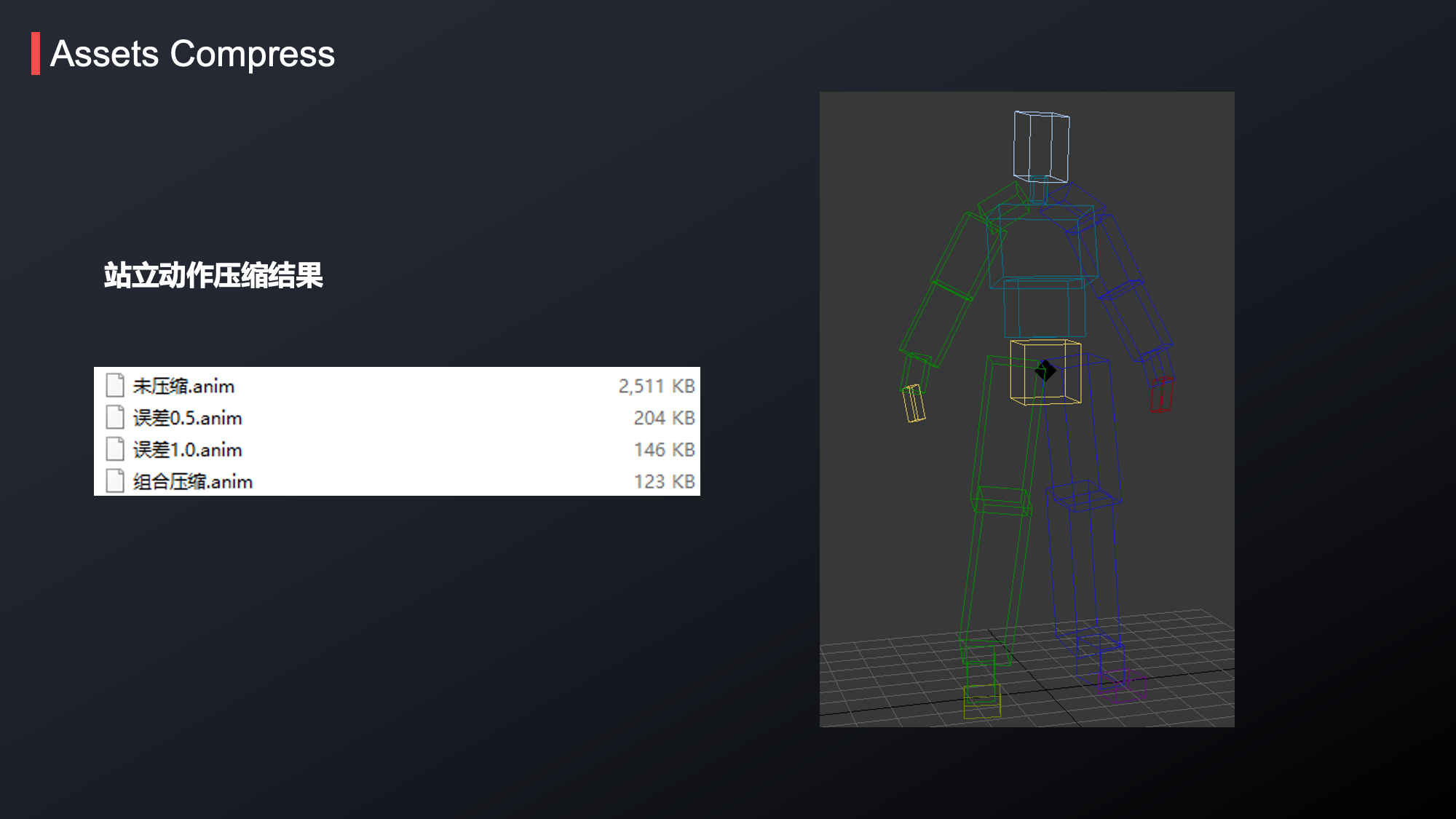This screenshot has height=819, width=1456.
Task: Select the file name 误差1.0.anim
Action: pos(187,450)
